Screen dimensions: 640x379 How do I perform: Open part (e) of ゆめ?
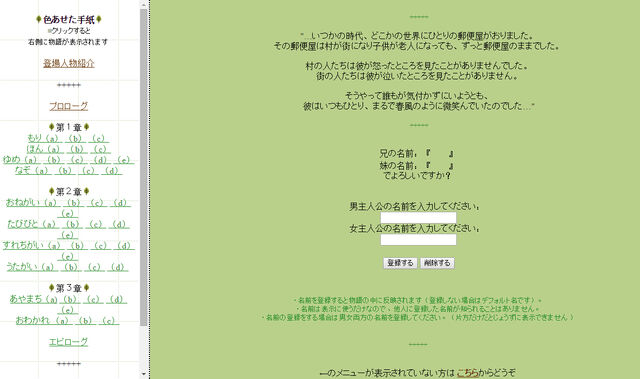[123, 160]
